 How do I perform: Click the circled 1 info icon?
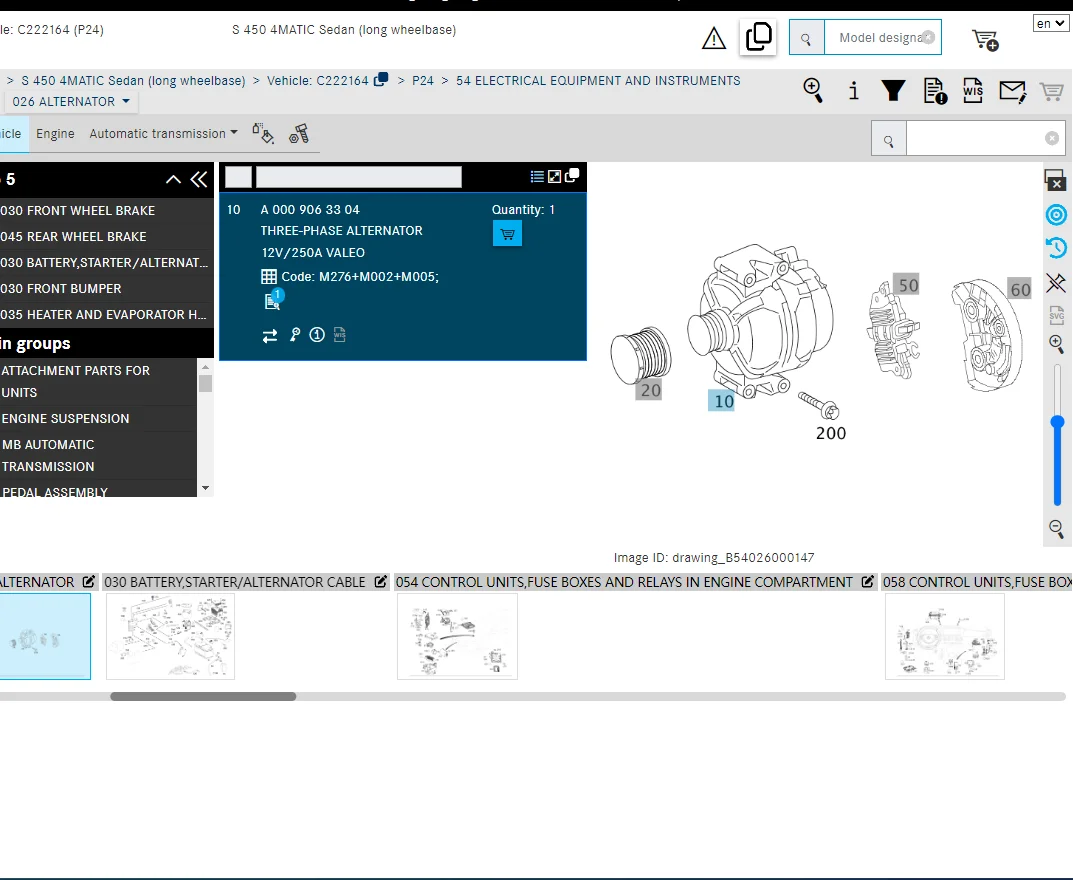[x=317, y=335]
